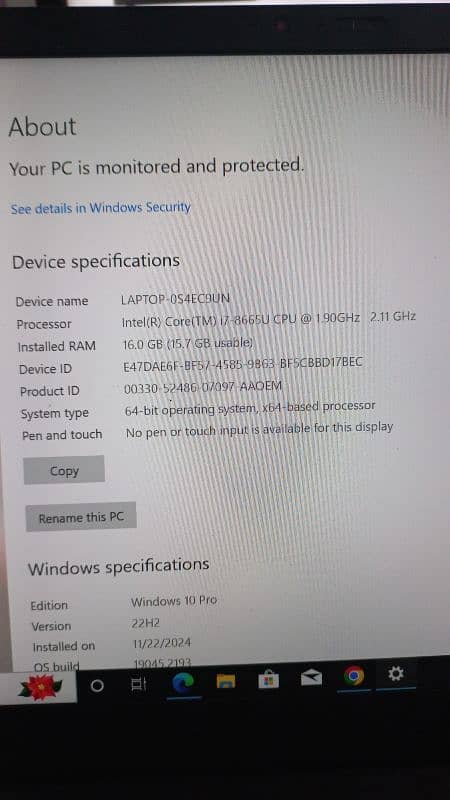450x800 pixels.
Task: Click the 22H2 version value
Action: (146, 622)
